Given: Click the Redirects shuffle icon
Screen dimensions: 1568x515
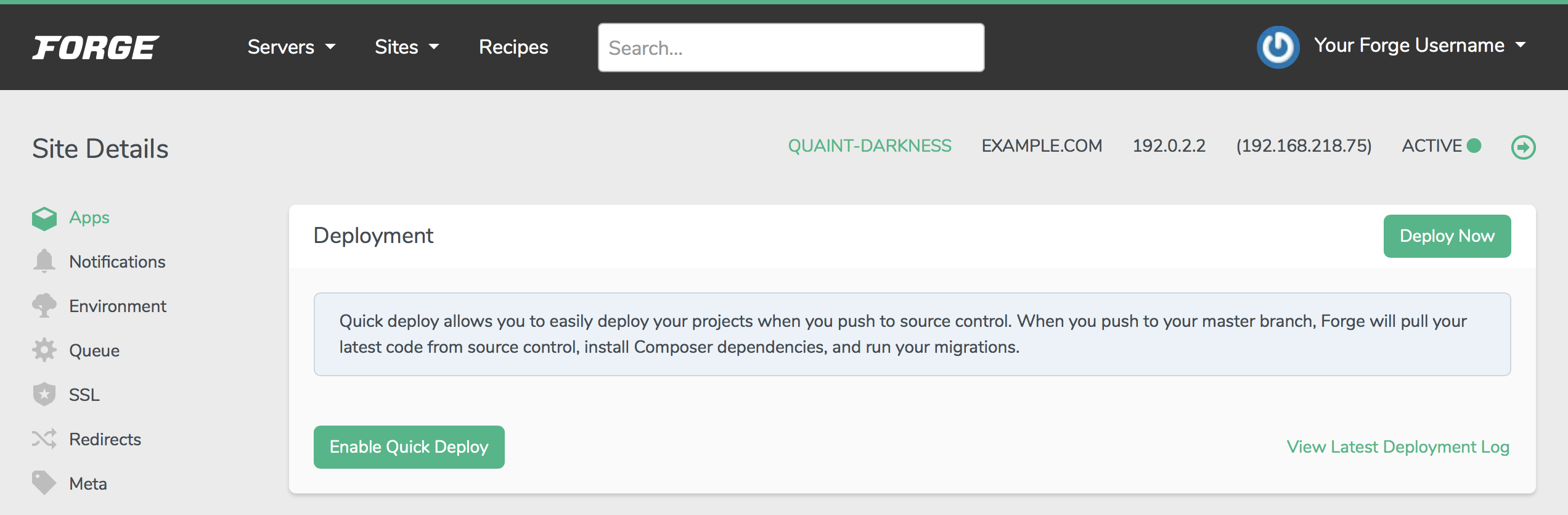Looking at the screenshot, I should click(44, 439).
